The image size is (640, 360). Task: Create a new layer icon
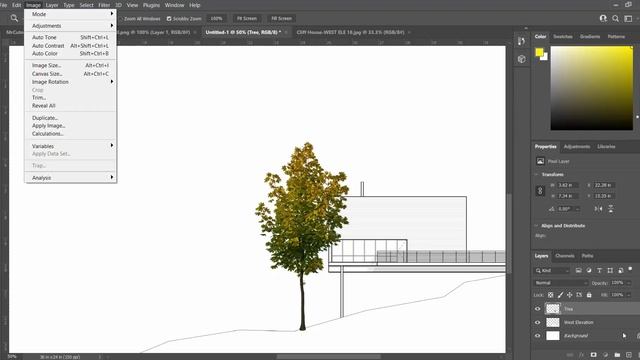[x=629, y=355]
